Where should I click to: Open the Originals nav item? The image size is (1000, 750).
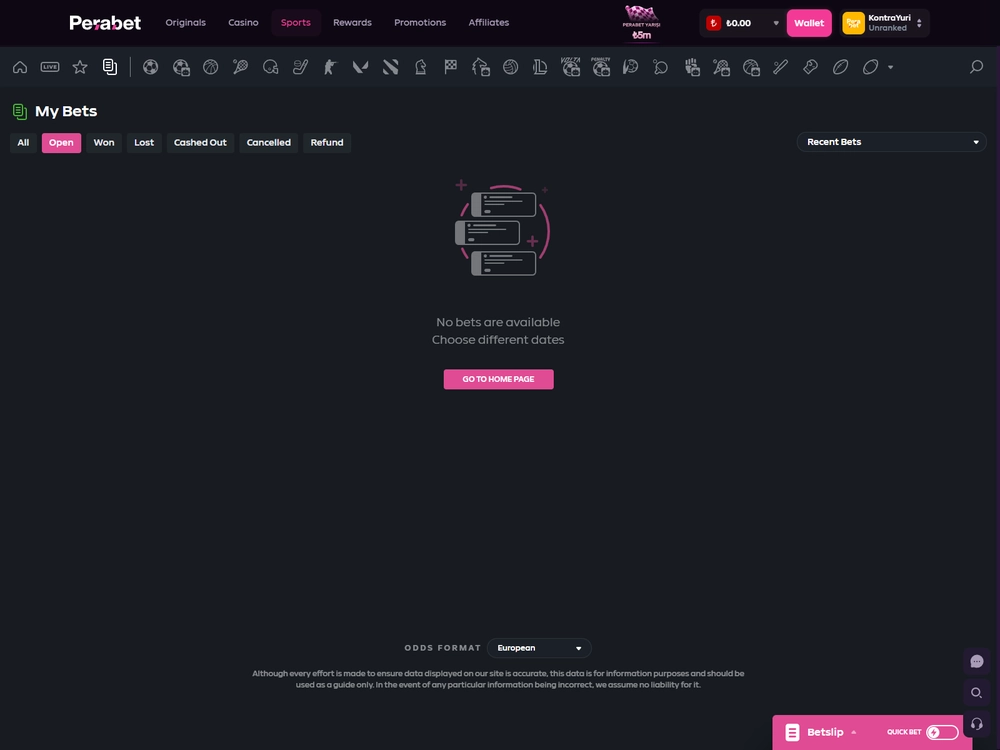186,22
